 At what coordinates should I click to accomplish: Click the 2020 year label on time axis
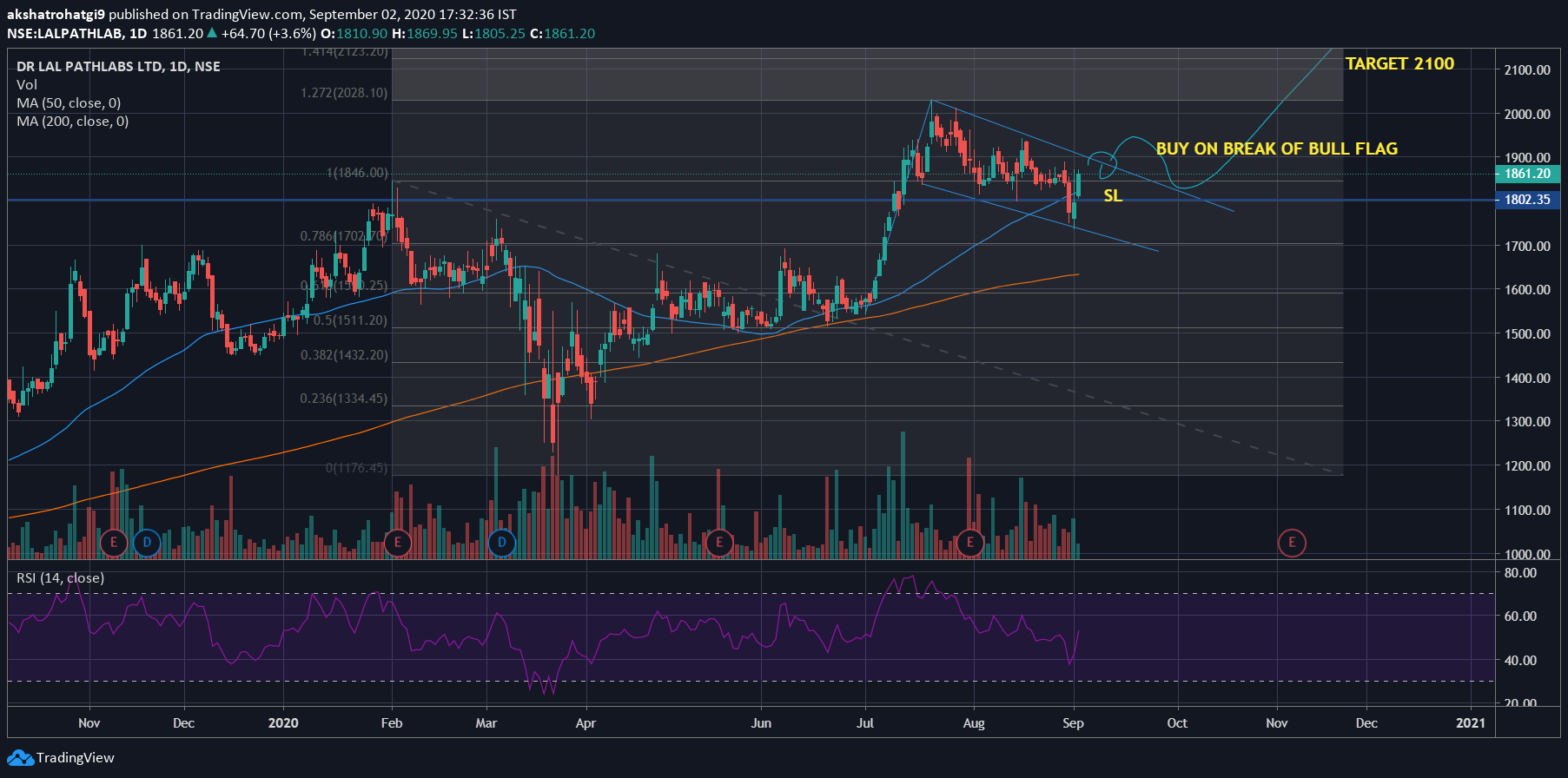click(x=283, y=722)
